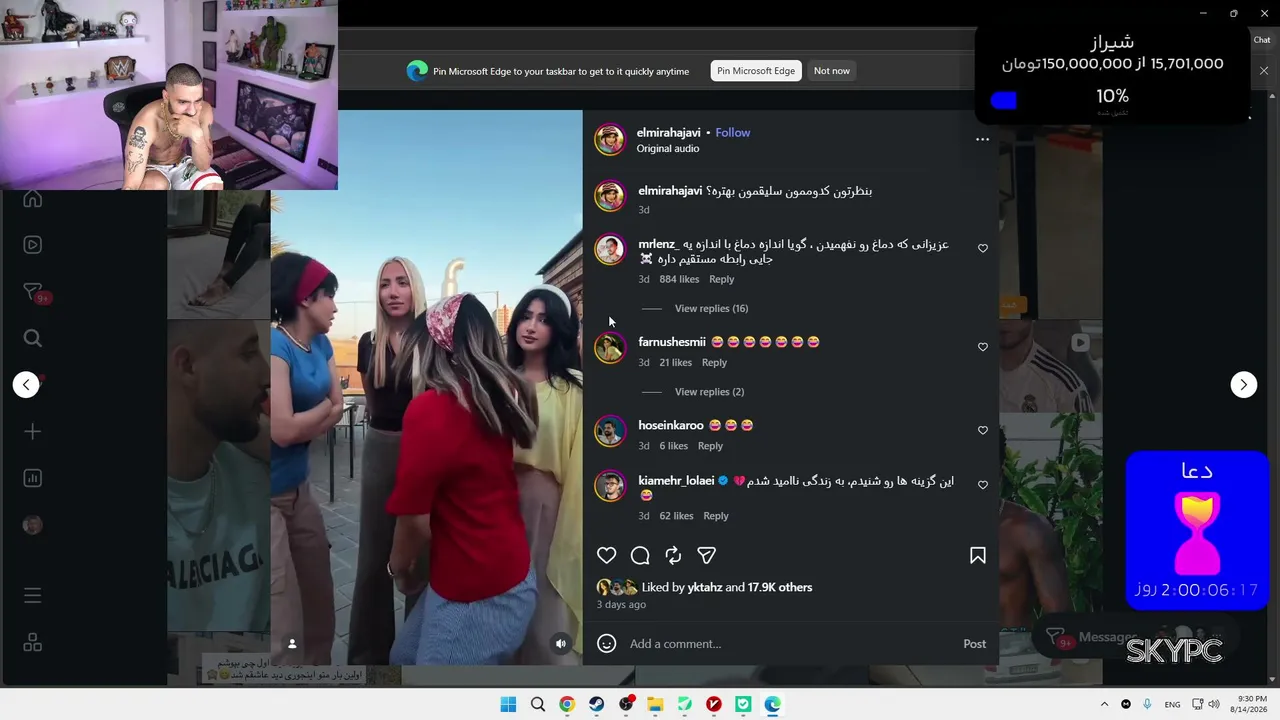Open the Steam taskbar icon
The height and width of the screenshot is (720, 1280).
point(597,704)
